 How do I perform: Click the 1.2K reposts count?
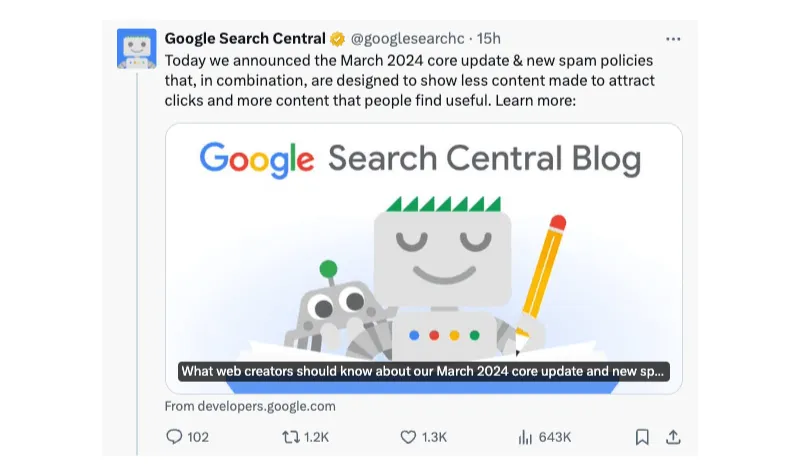coord(317,437)
